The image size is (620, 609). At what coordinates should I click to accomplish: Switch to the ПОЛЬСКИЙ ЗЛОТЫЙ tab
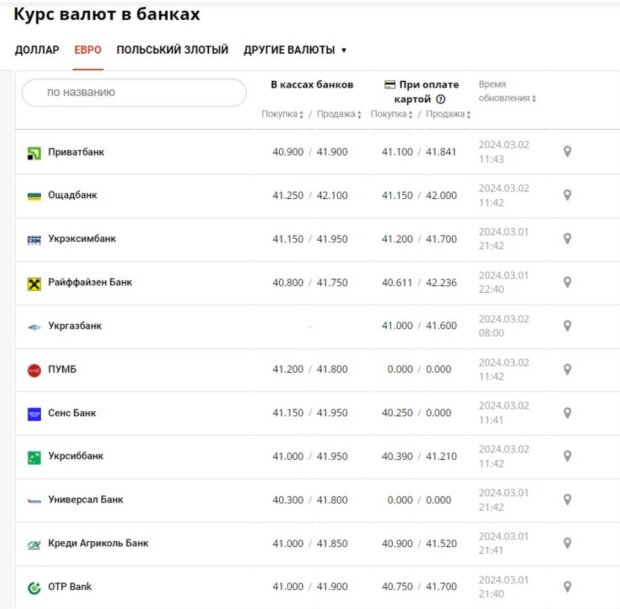pyautogui.click(x=172, y=50)
